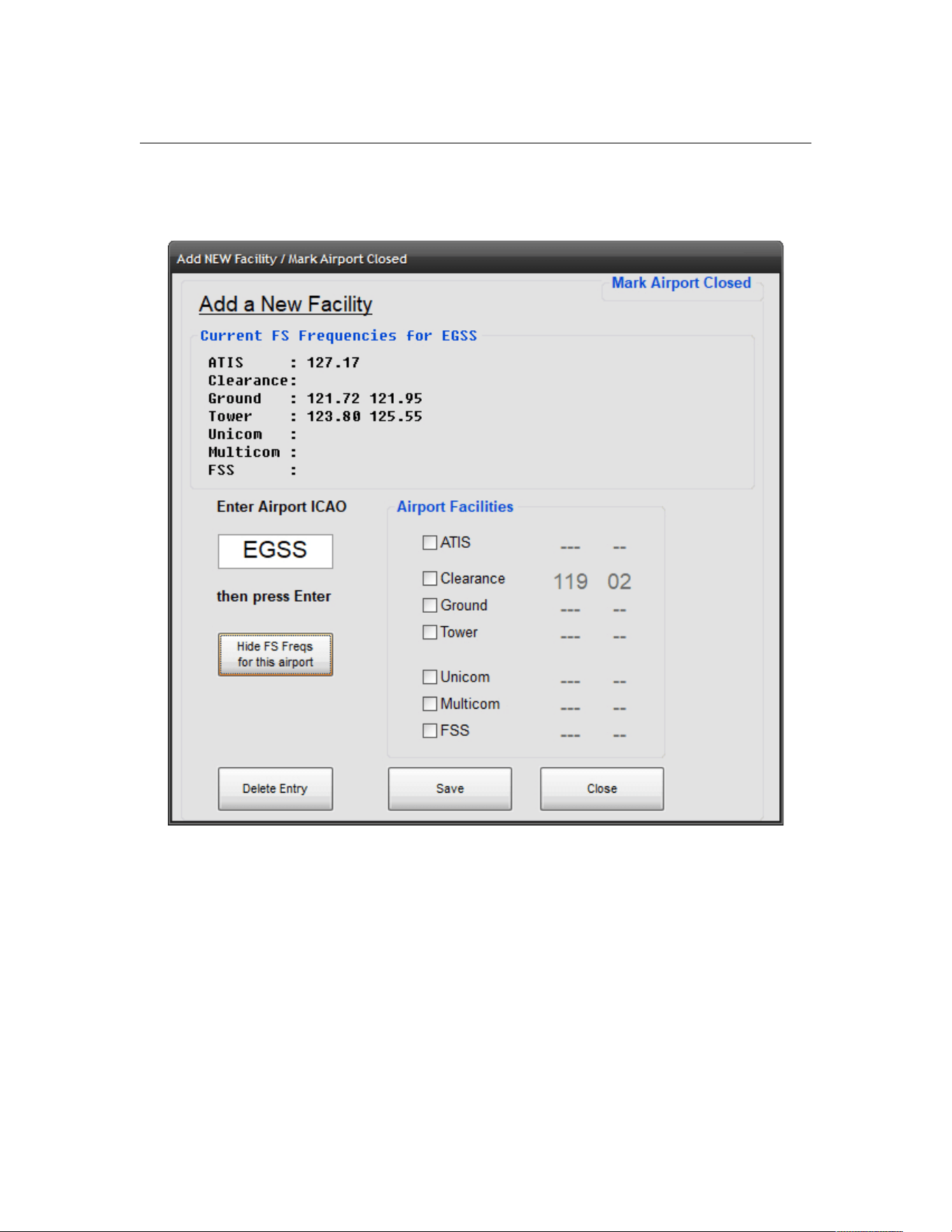Click the Tower decimal dashes field

[x=620, y=637]
